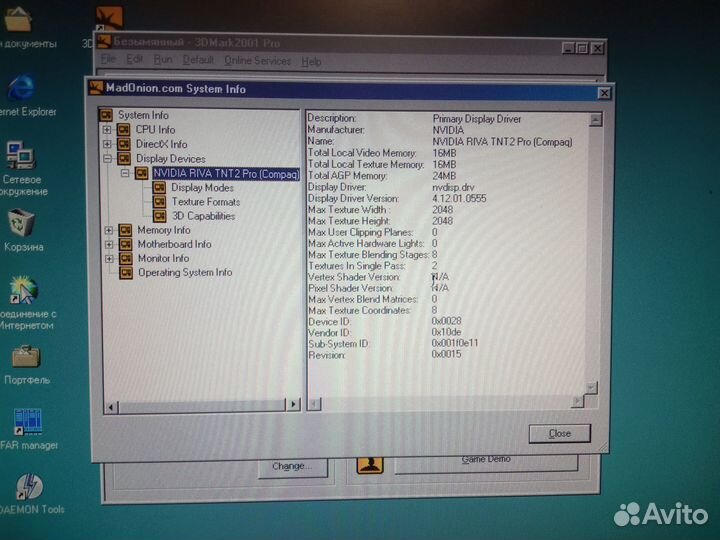Open the File menu in 3DMark2001

(x=108, y=59)
